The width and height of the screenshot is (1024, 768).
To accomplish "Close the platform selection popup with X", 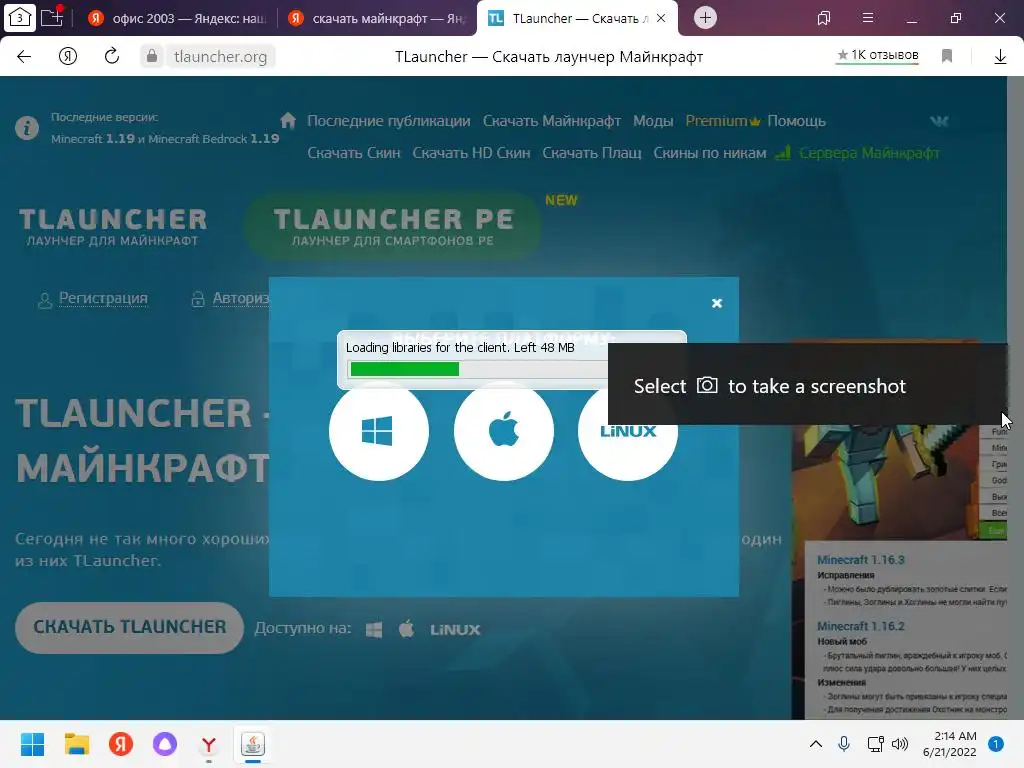I will point(716,303).
